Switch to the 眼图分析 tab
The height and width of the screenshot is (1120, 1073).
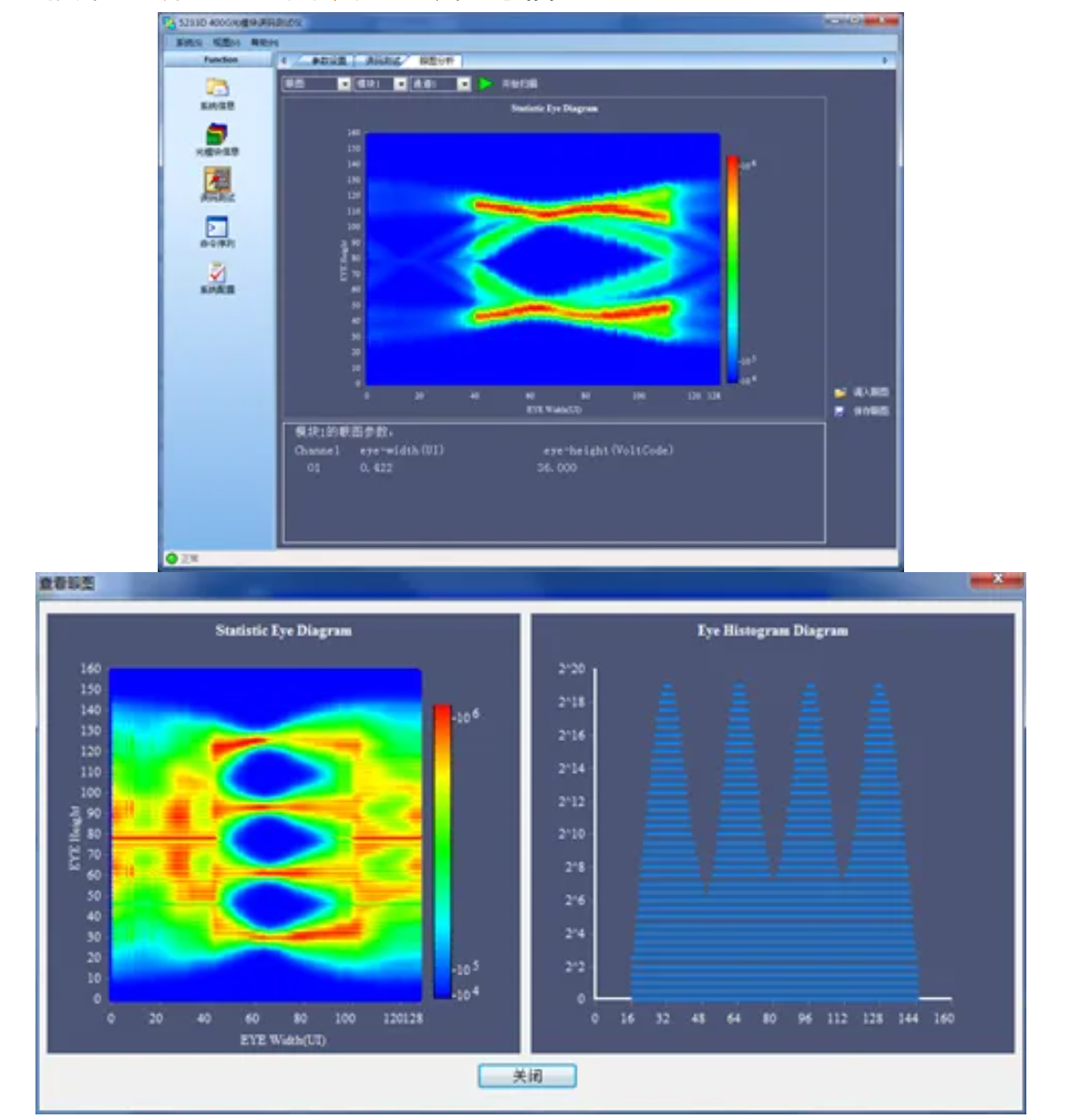point(436,61)
